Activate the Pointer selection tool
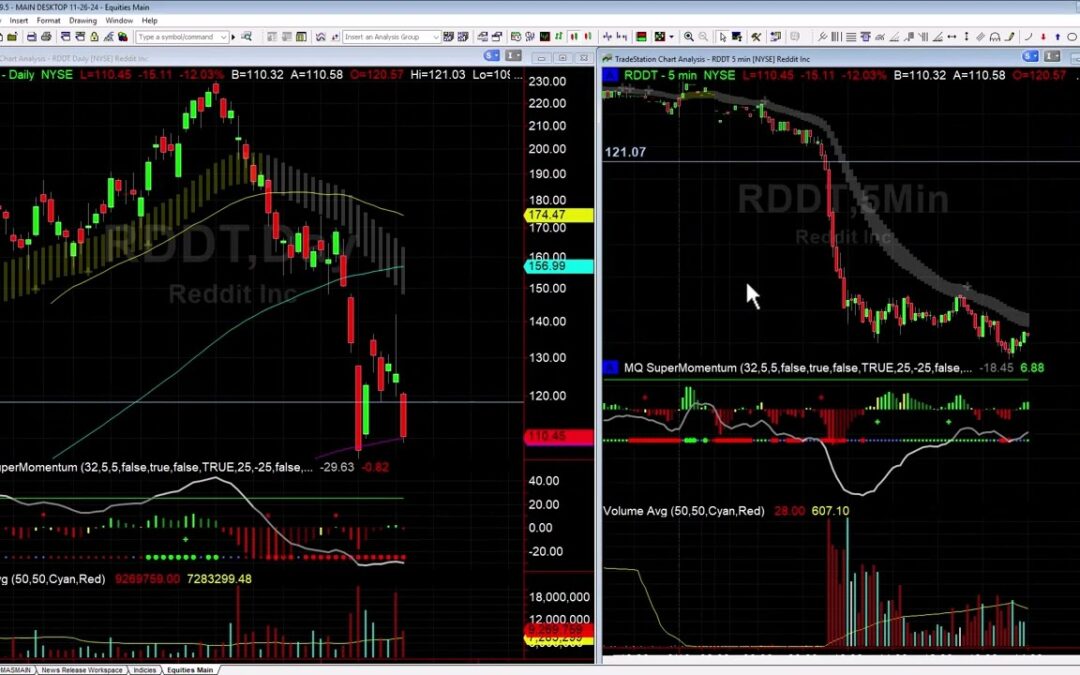Screen dimensions: 1080x675 click(x=722, y=36)
